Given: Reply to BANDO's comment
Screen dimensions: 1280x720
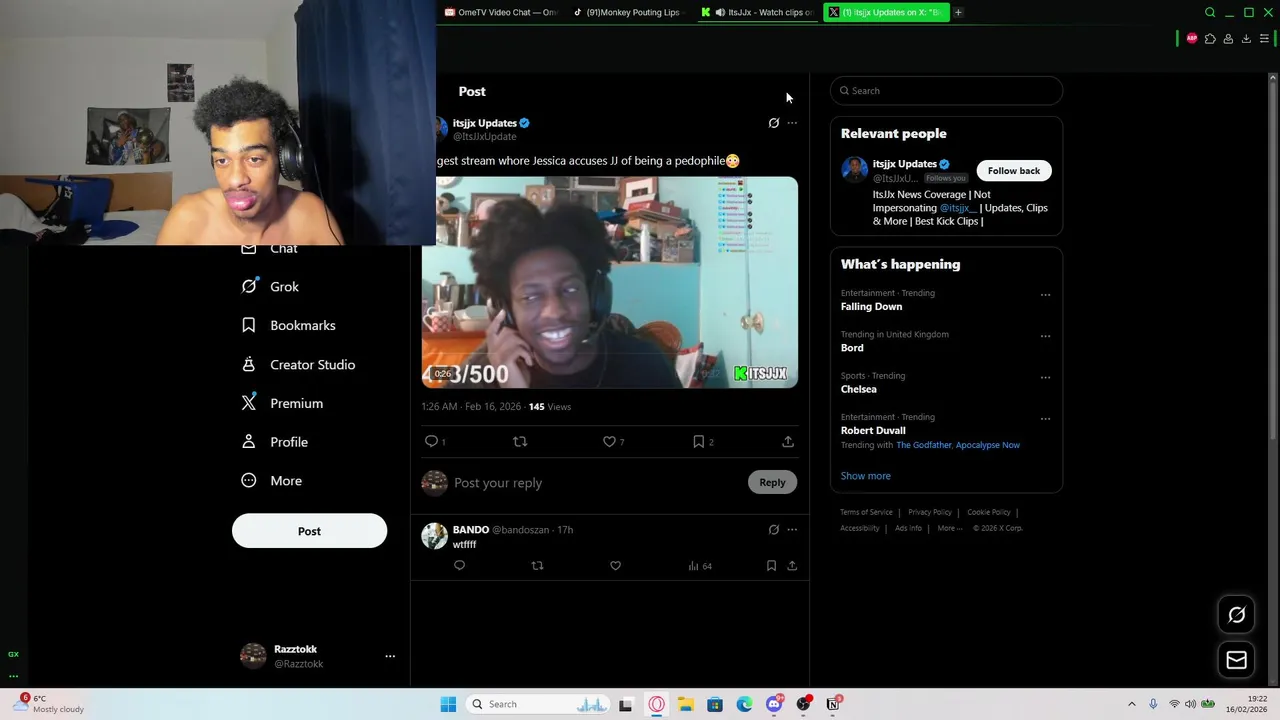Looking at the screenshot, I should click(x=460, y=566).
